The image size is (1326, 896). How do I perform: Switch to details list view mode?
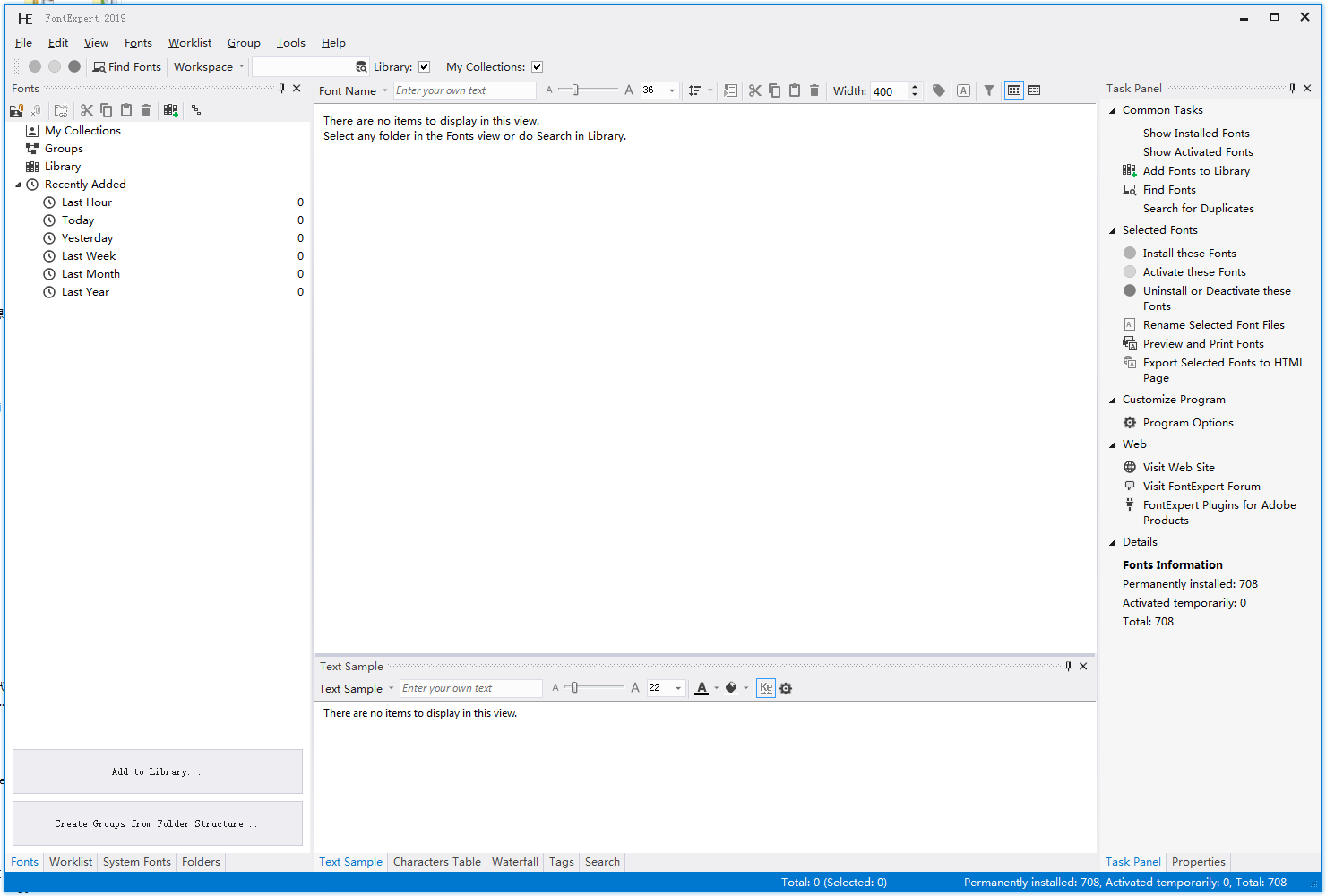[x=1034, y=90]
